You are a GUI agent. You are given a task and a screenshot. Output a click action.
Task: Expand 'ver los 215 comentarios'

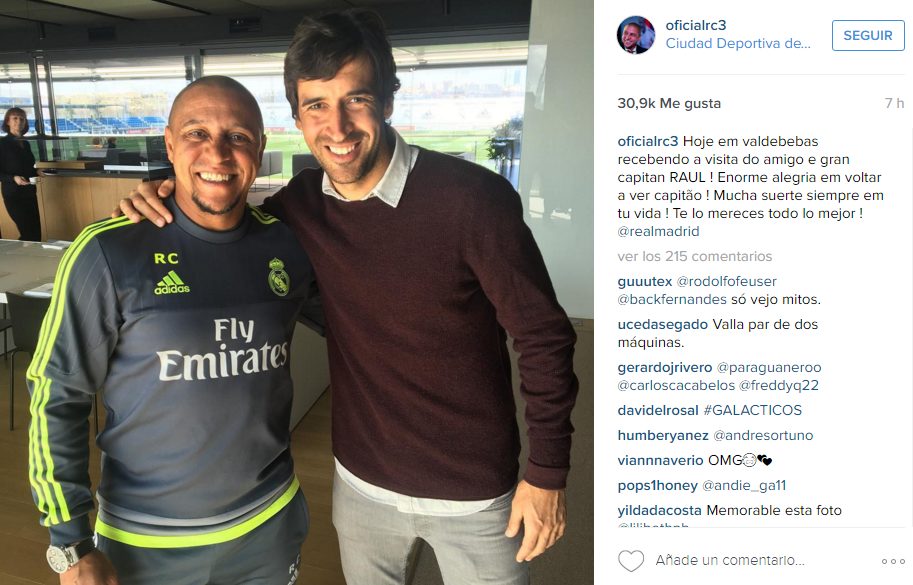(x=695, y=256)
